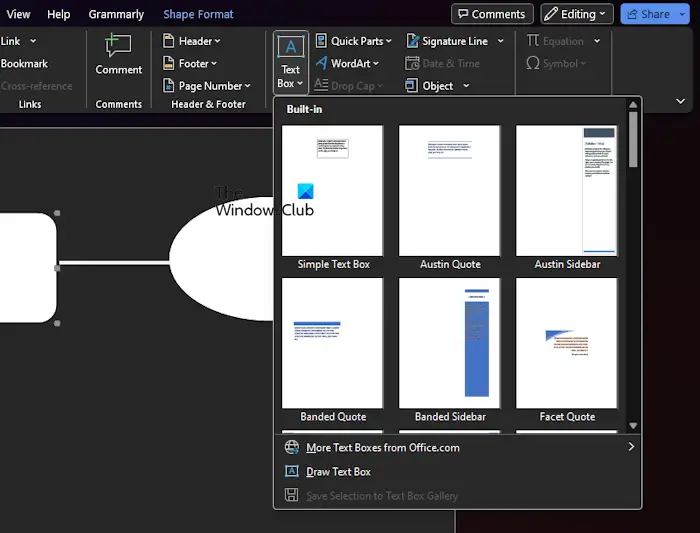Viewport: 700px width, 533px height.
Task: Expand the Header dropdown
Action: tap(217, 41)
